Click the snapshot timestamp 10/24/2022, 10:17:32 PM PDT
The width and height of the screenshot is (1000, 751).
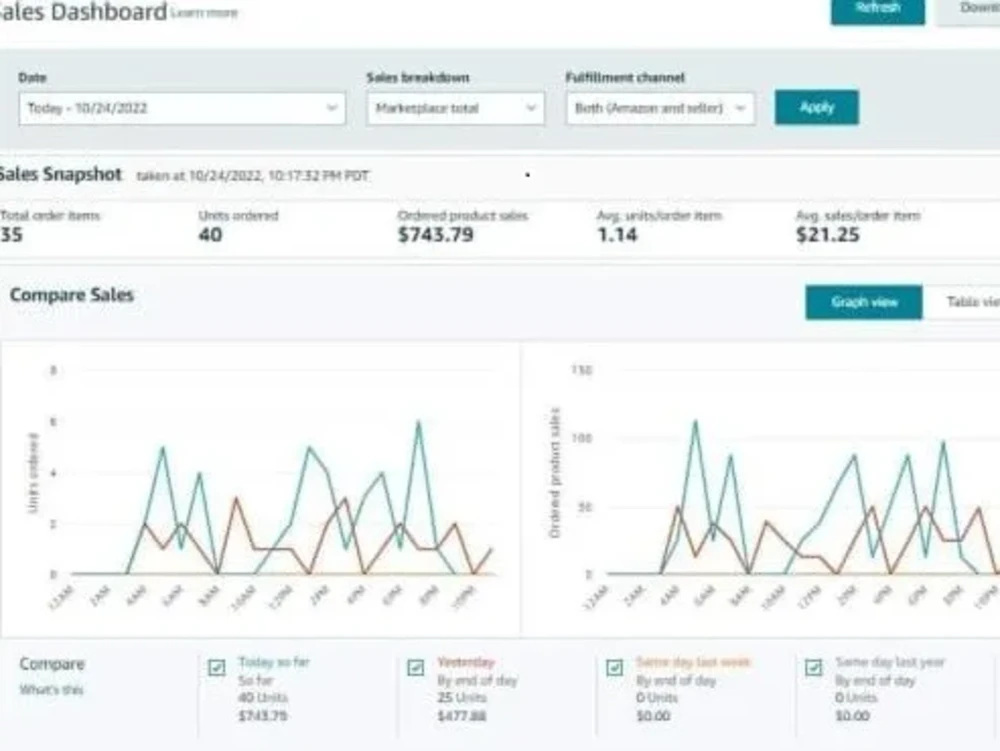coord(279,176)
